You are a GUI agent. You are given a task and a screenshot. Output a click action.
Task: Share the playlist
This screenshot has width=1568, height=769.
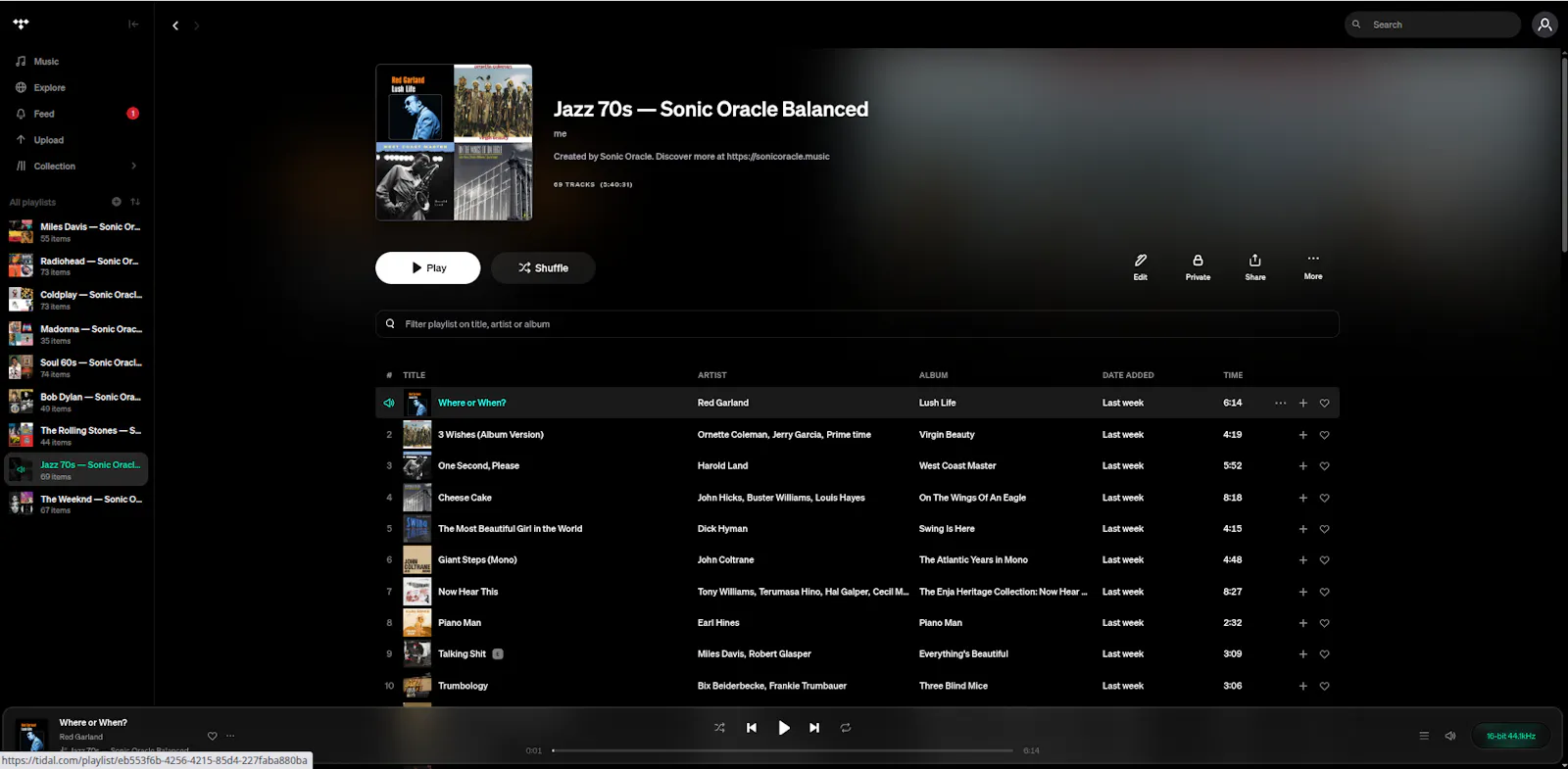click(x=1254, y=266)
